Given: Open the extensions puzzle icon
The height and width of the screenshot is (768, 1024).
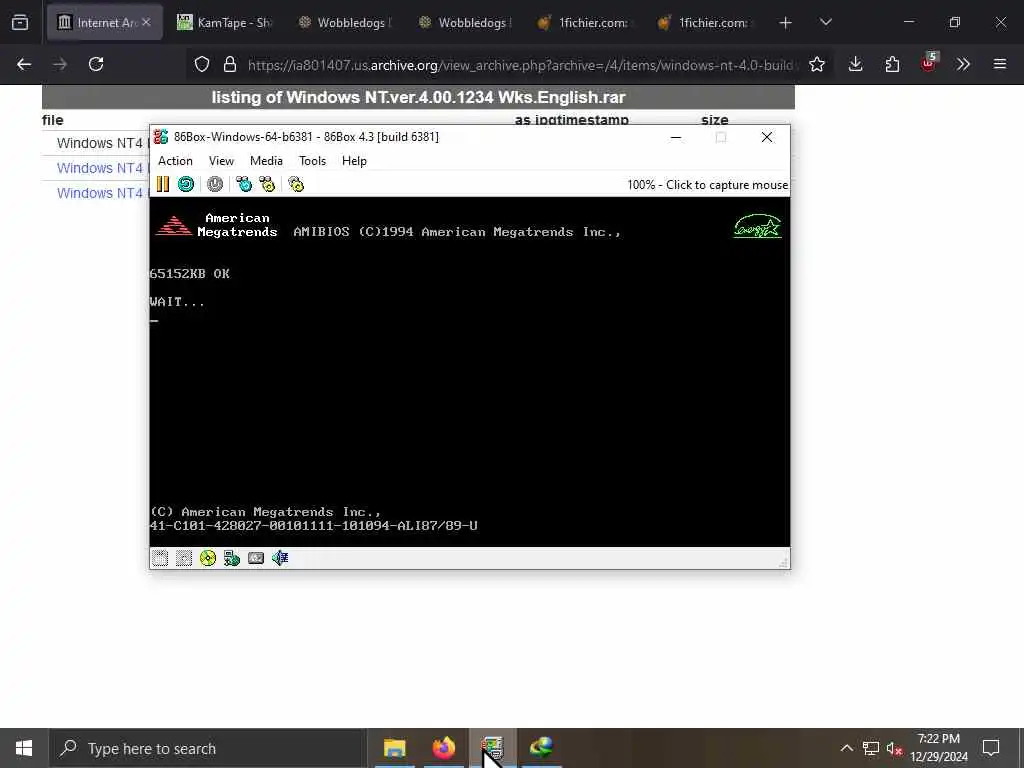Looking at the screenshot, I should 892,64.
